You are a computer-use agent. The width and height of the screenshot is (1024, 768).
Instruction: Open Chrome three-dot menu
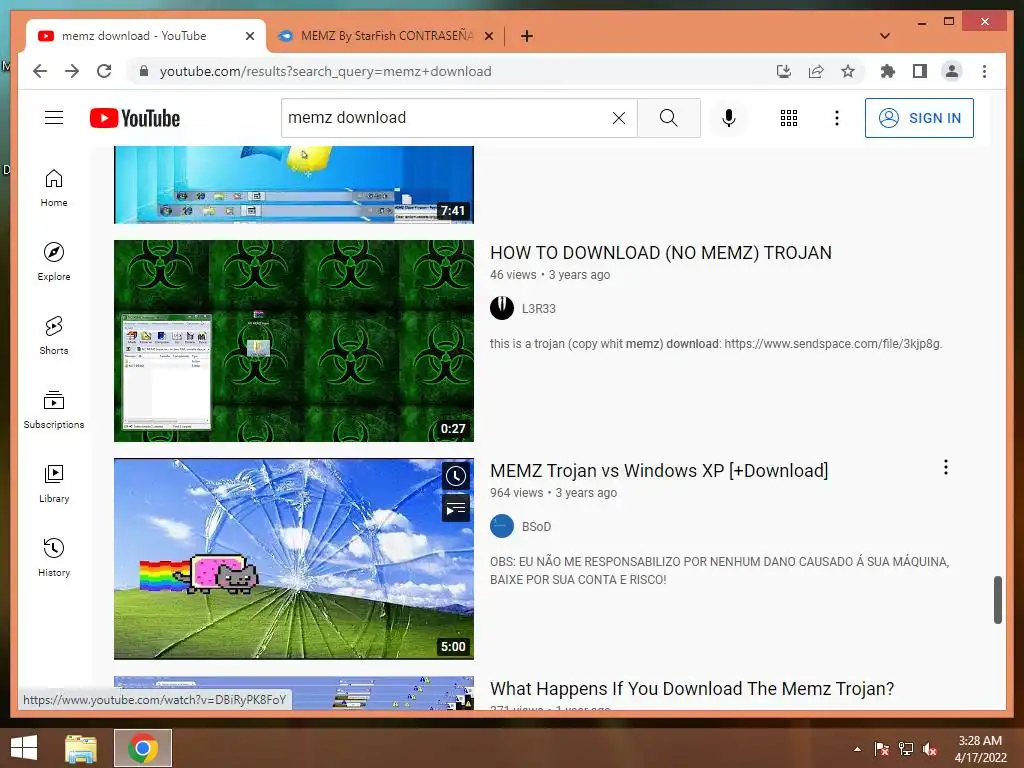tap(984, 71)
